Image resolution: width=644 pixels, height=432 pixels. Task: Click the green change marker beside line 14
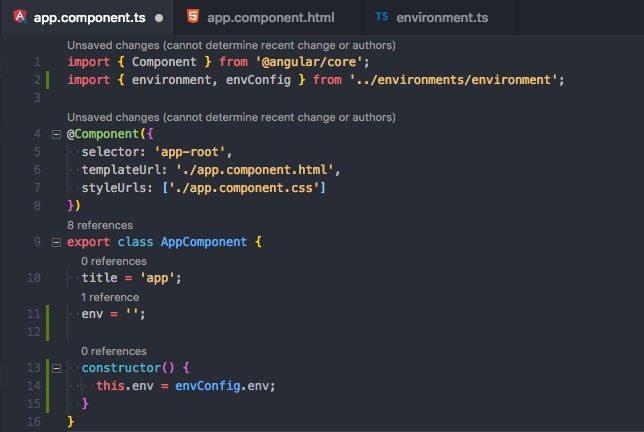pos(48,386)
